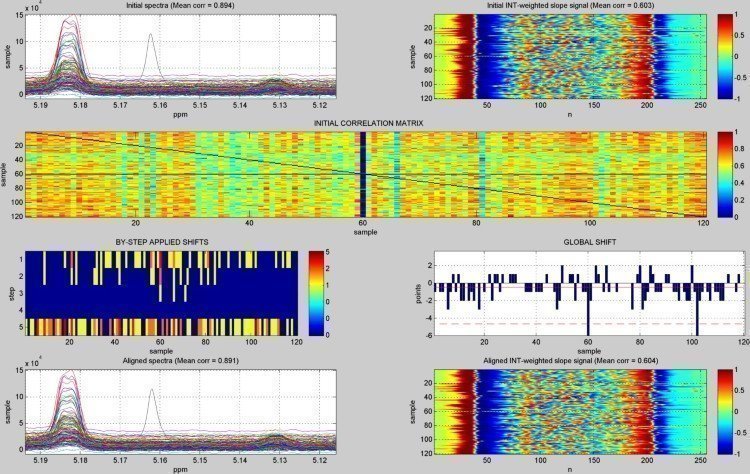Click the colorbar beside the aligned slope signal heatmap
The height and width of the screenshot is (474, 750).
(725, 413)
